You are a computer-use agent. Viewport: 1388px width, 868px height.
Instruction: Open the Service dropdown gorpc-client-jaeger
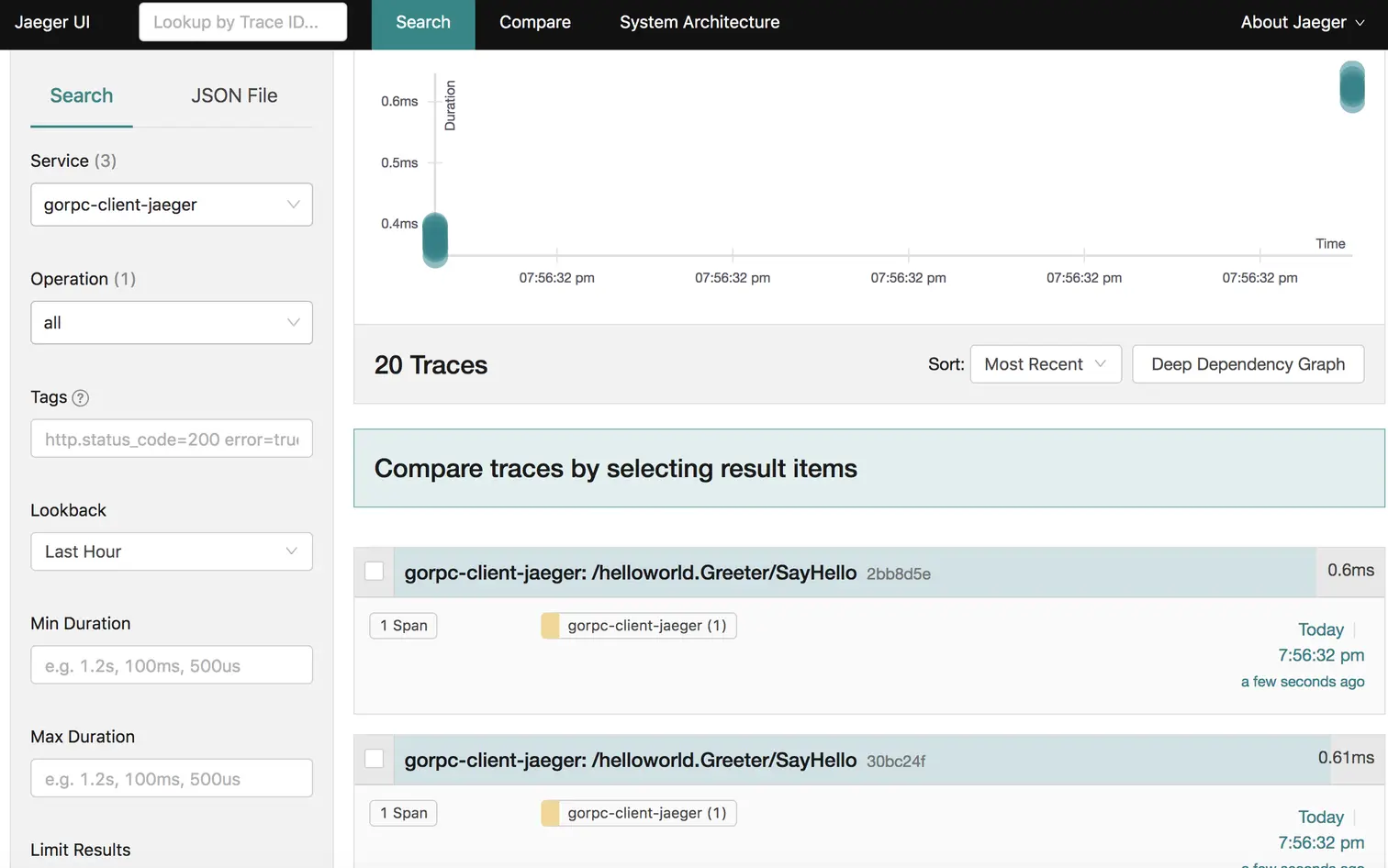point(172,205)
